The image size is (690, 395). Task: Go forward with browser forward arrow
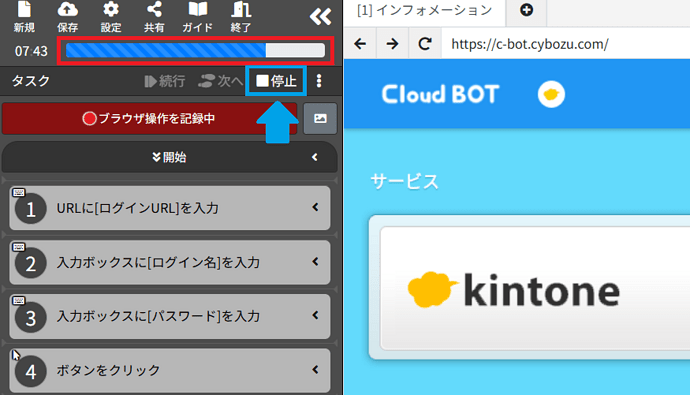pyautogui.click(x=392, y=44)
